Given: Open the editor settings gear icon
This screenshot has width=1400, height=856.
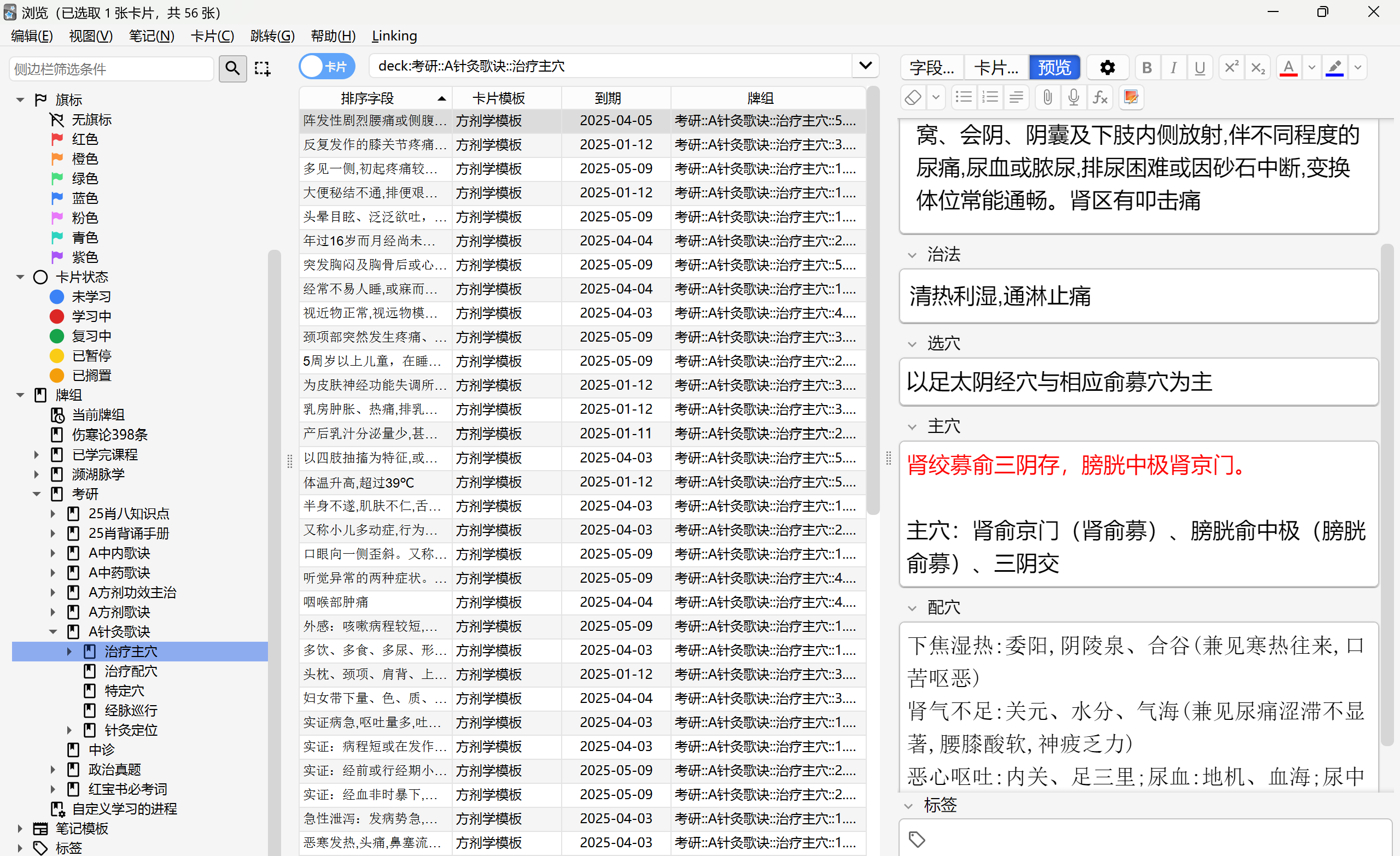Looking at the screenshot, I should [x=1107, y=68].
